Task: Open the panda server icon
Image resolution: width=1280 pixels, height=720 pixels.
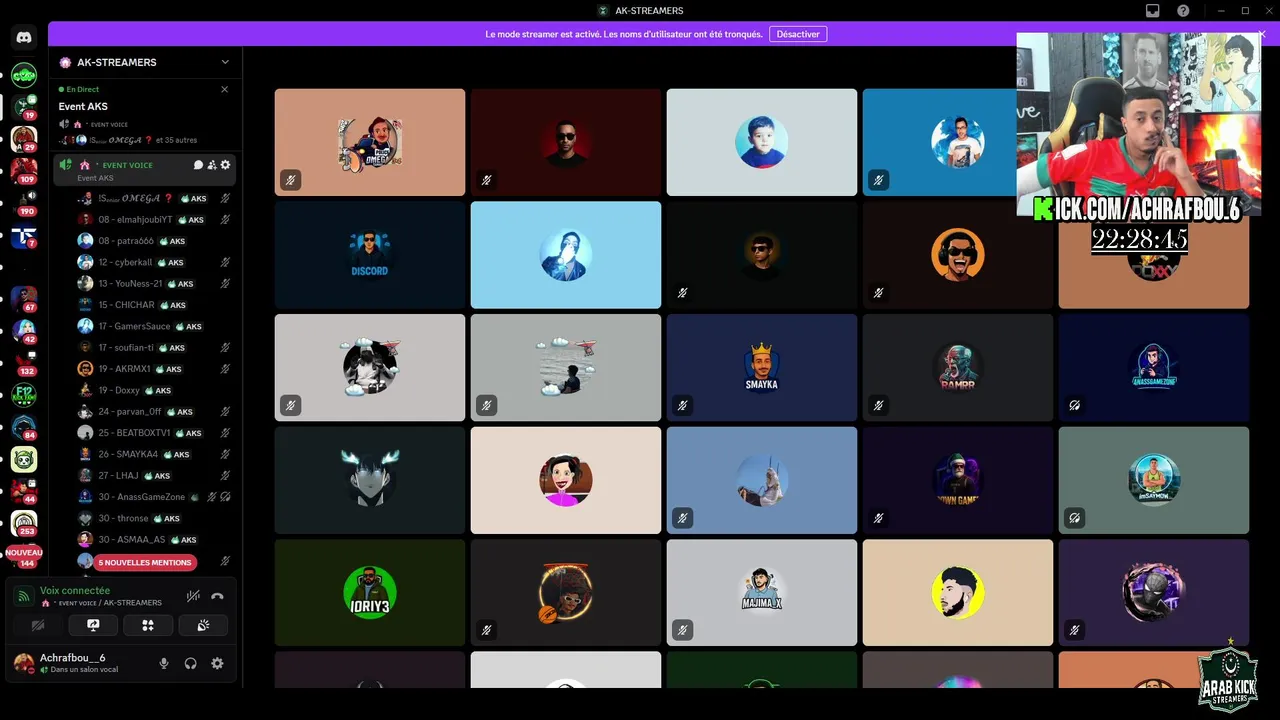Action: click(x=24, y=459)
